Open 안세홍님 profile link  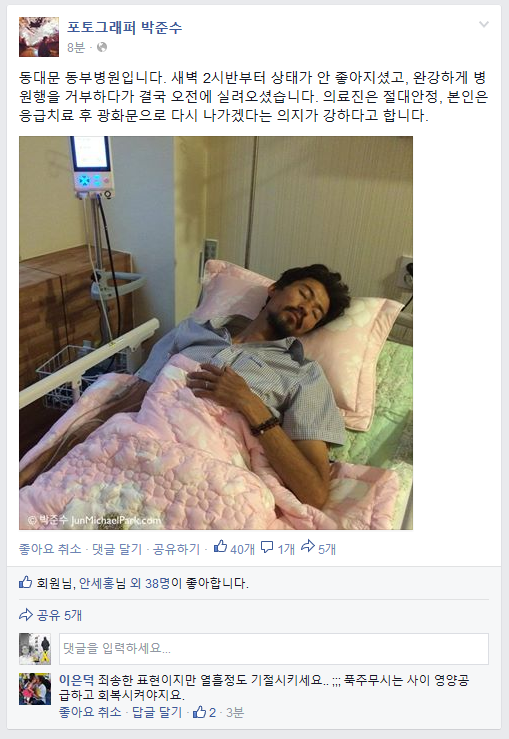pyautogui.click(x=102, y=583)
